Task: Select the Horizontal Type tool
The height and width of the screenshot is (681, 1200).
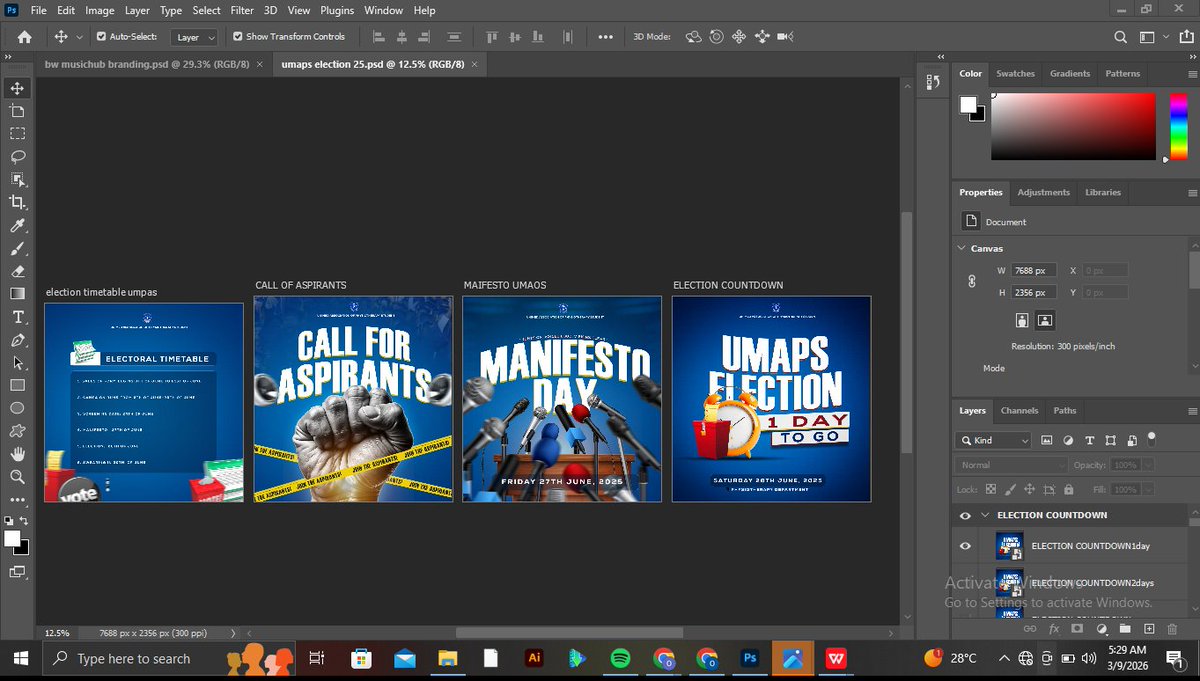Action: 17,317
